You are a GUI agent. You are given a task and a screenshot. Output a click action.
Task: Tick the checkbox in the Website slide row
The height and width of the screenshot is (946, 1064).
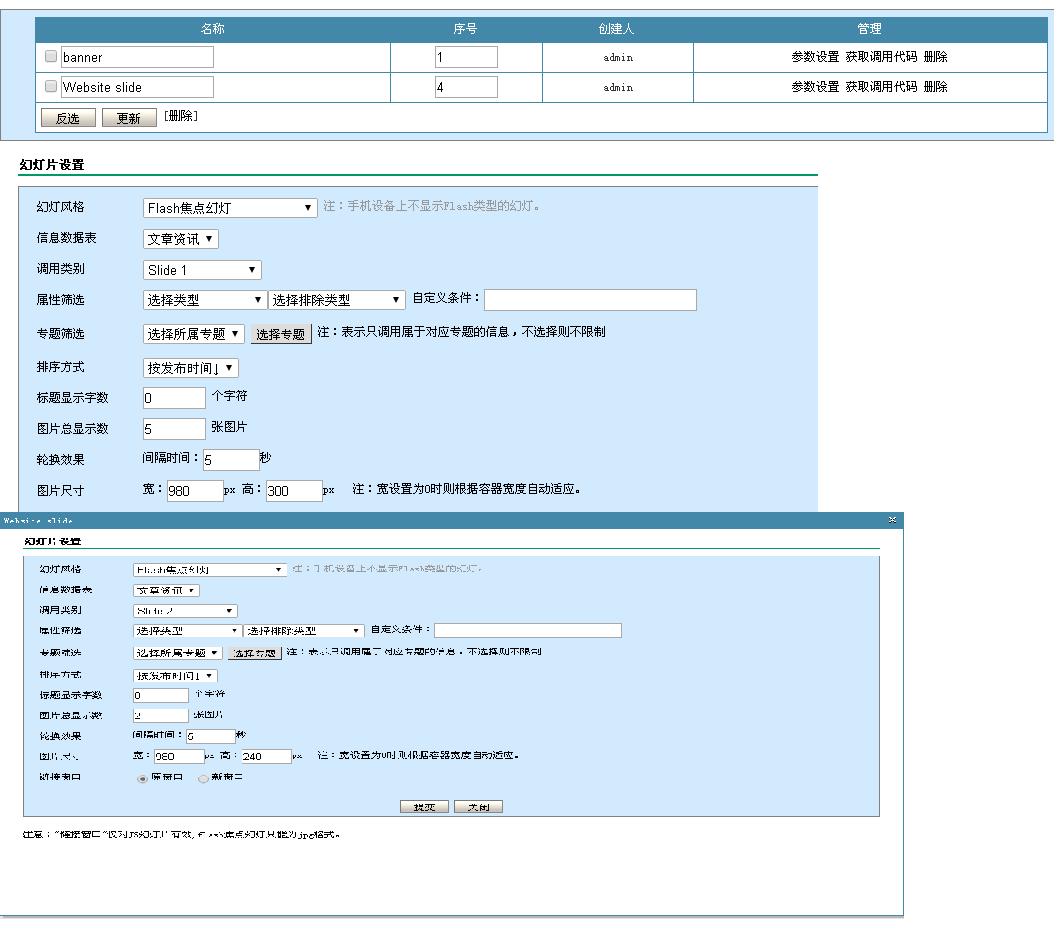tap(51, 86)
